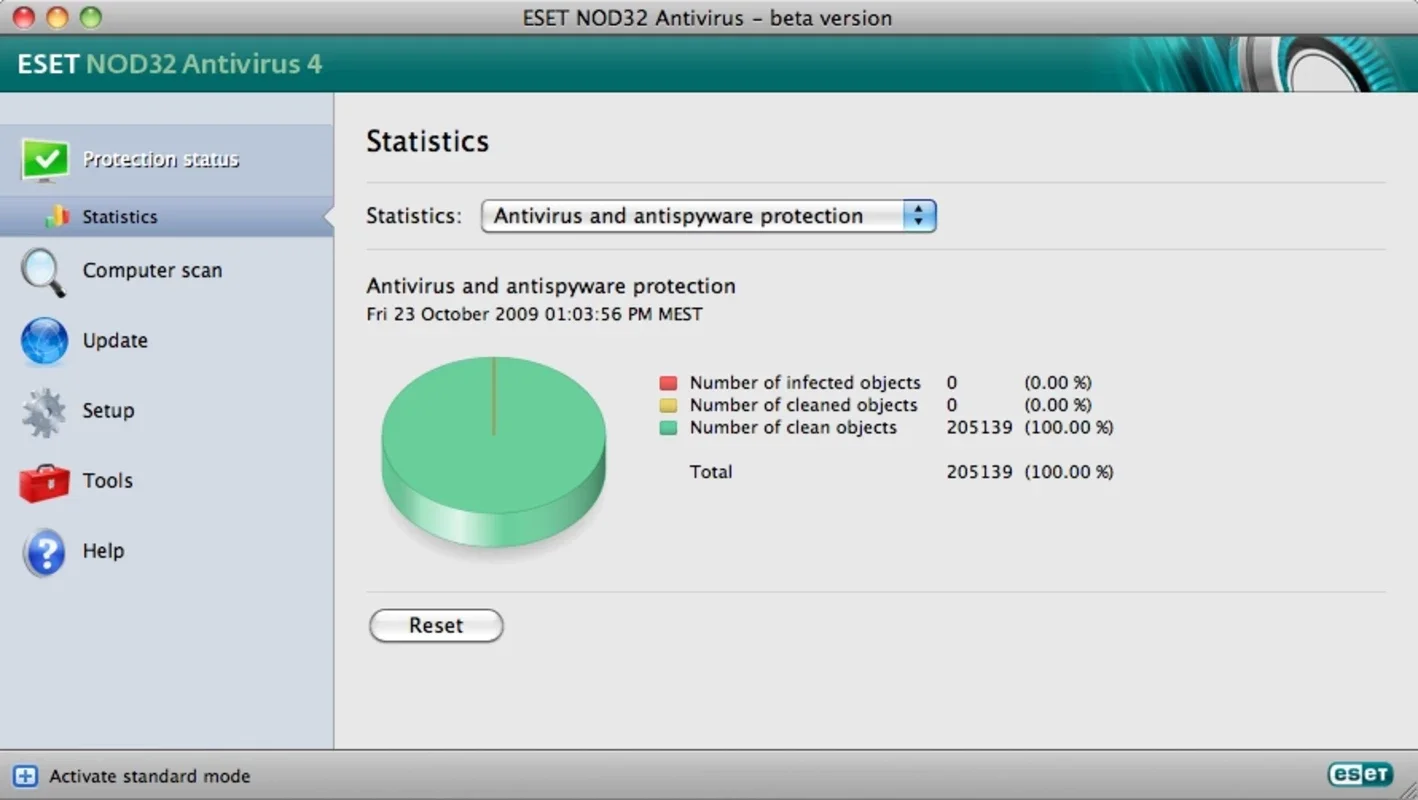The height and width of the screenshot is (800, 1418).
Task: Open the Protection status section
Action: [166, 160]
